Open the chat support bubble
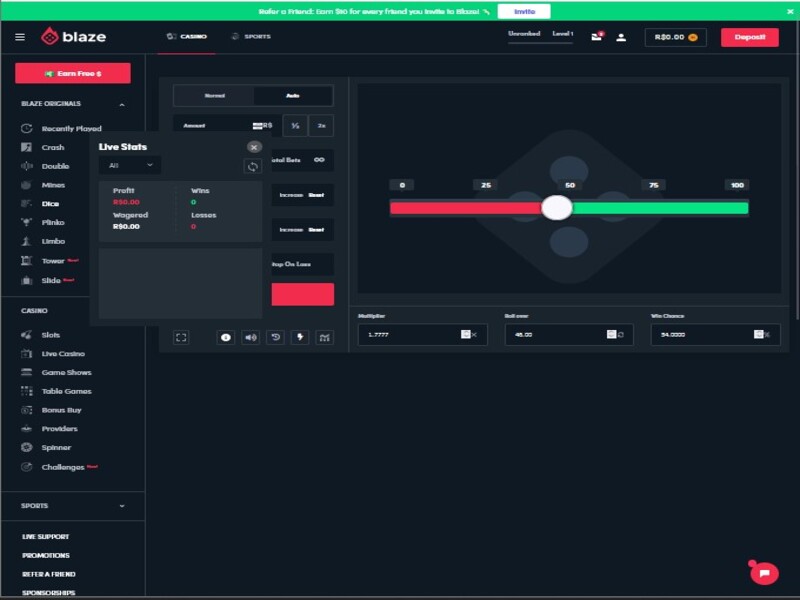Screen dimensions: 800x600 click(764, 573)
